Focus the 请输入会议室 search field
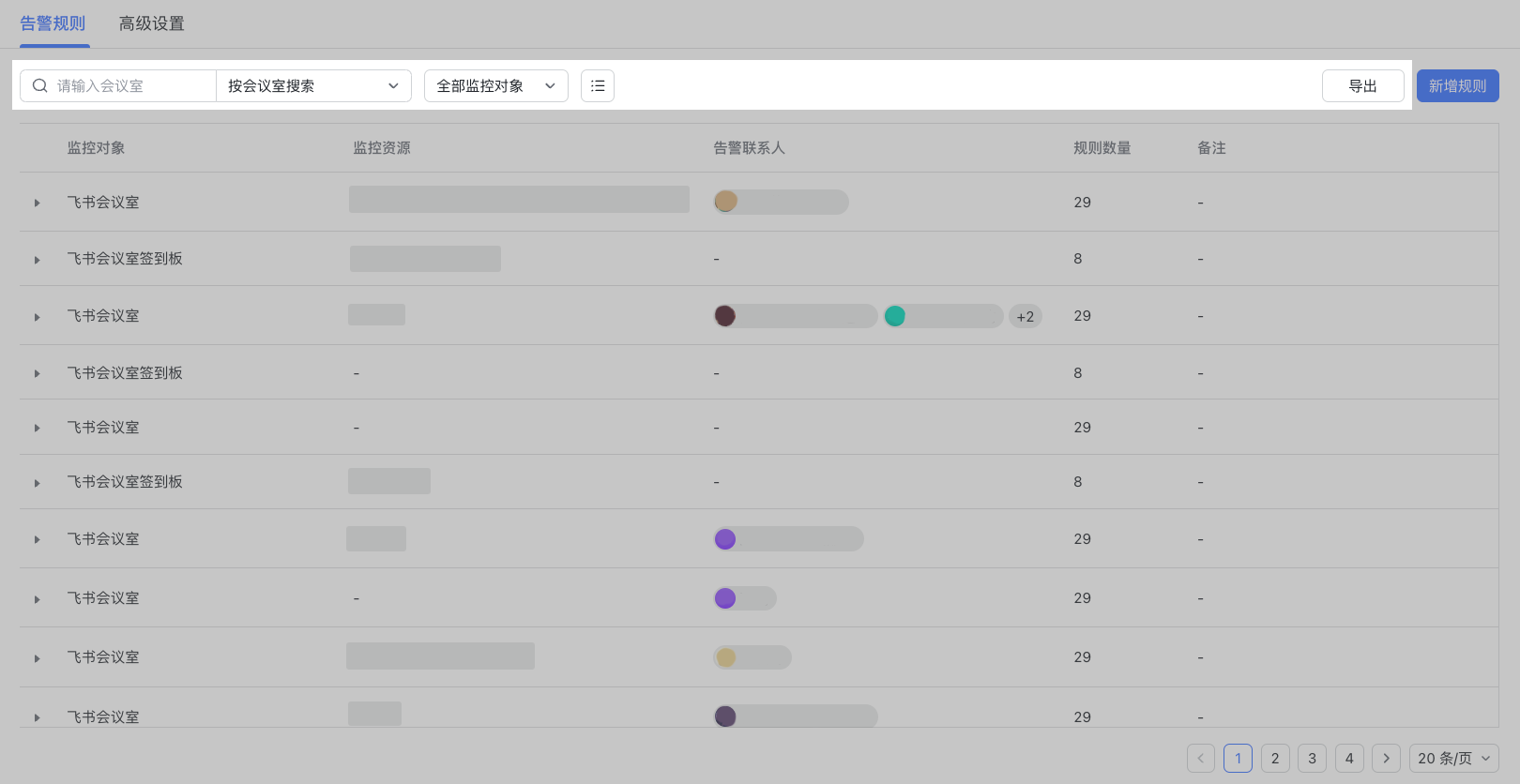This screenshot has height=784, width=1520. 131,86
